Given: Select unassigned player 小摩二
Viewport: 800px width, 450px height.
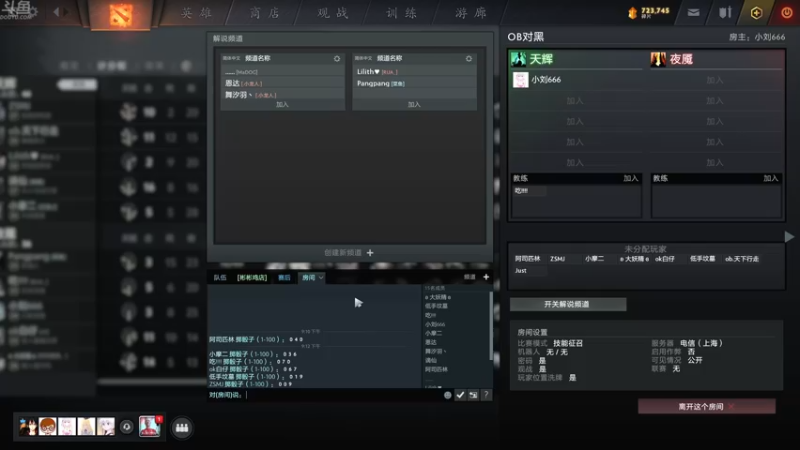Looking at the screenshot, I should 594,259.
